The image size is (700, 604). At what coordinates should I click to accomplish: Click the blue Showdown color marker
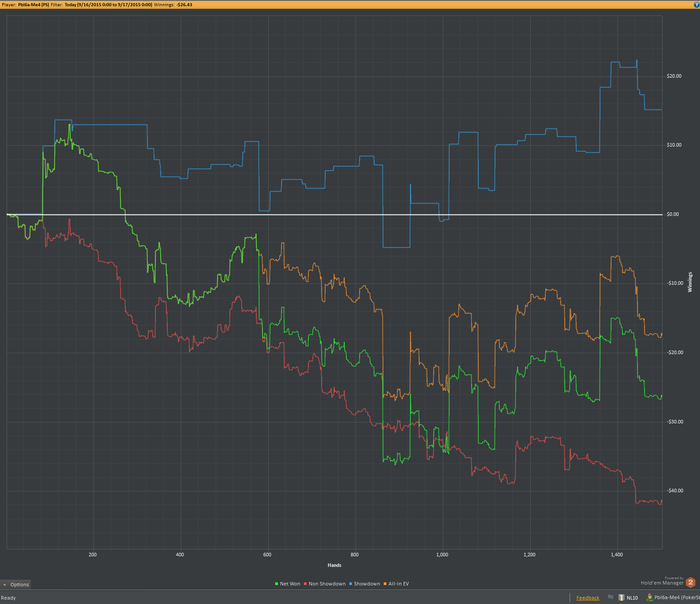[x=351, y=584]
